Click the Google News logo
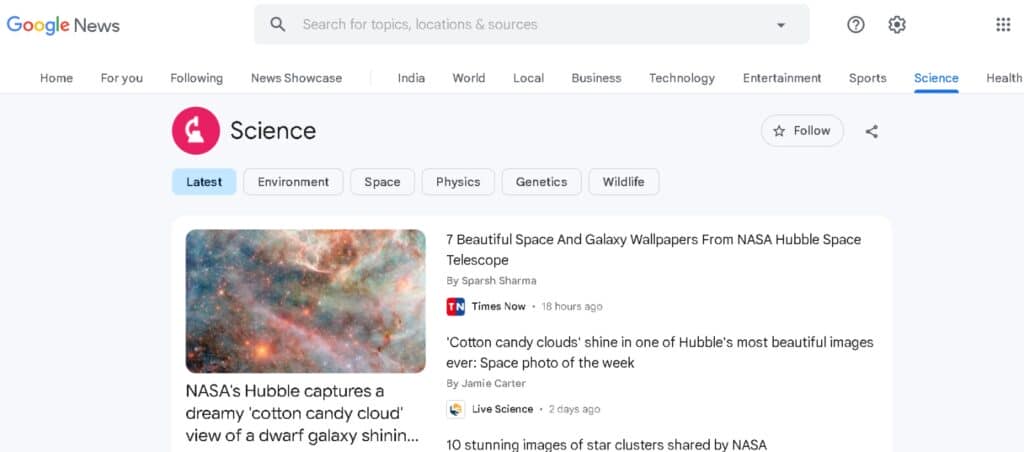Viewport: 1024px width, 452px height. (x=63, y=25)
